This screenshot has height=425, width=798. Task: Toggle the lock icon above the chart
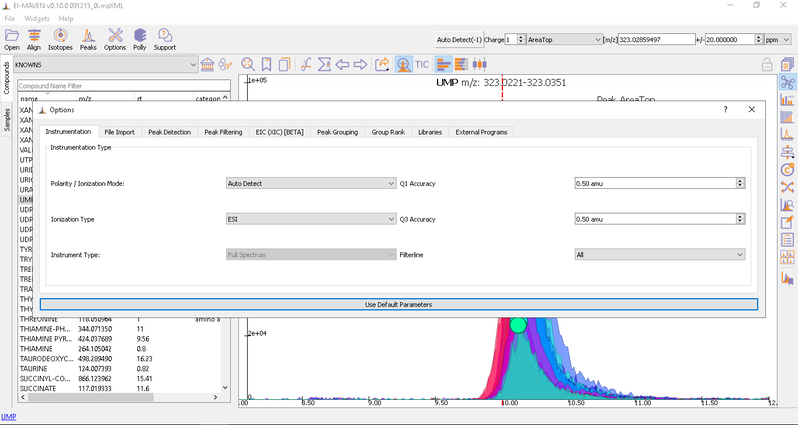(x=767, y=65)
